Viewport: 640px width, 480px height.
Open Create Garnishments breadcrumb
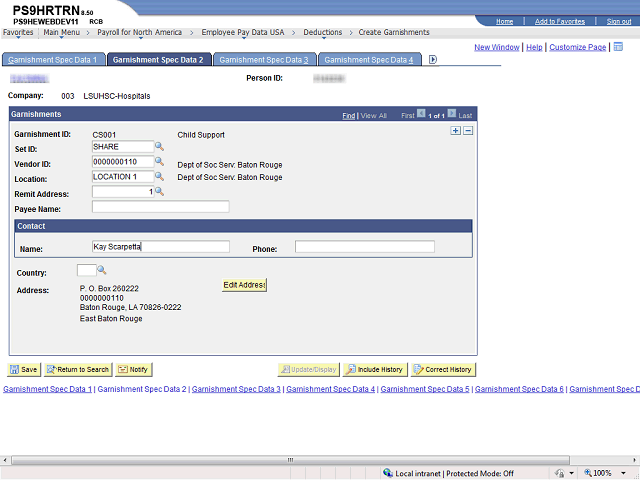pyautogui.click(x=394, y=32)
